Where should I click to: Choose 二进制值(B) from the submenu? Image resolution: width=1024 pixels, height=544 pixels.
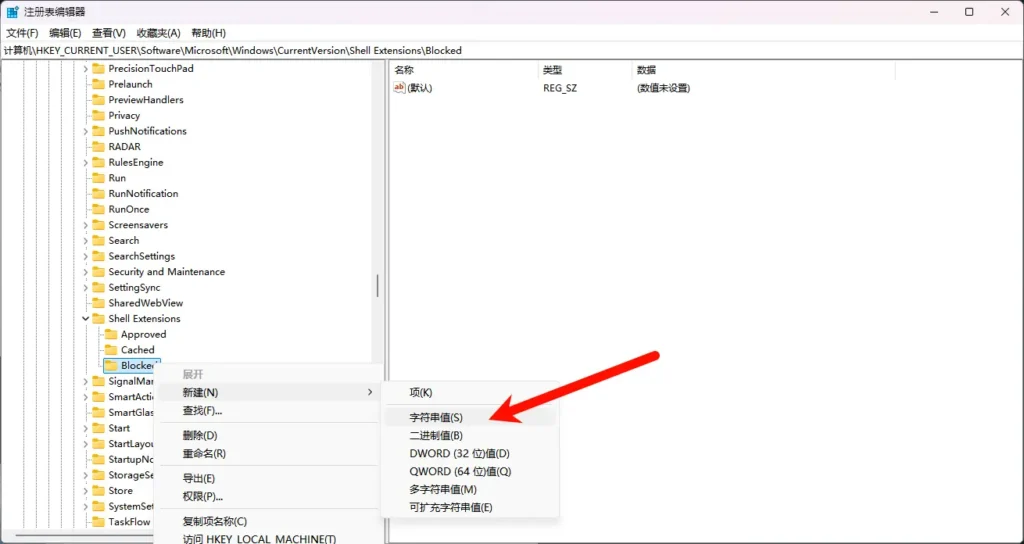pyautogui.click(x=470, y=436)
